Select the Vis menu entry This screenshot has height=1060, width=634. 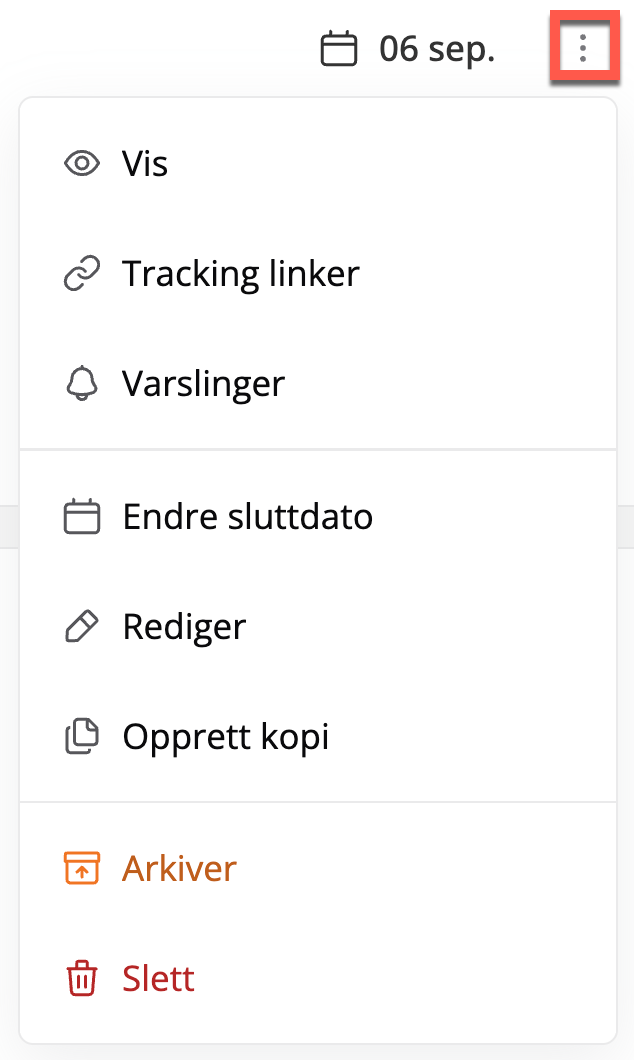click(x=318, y=164)
